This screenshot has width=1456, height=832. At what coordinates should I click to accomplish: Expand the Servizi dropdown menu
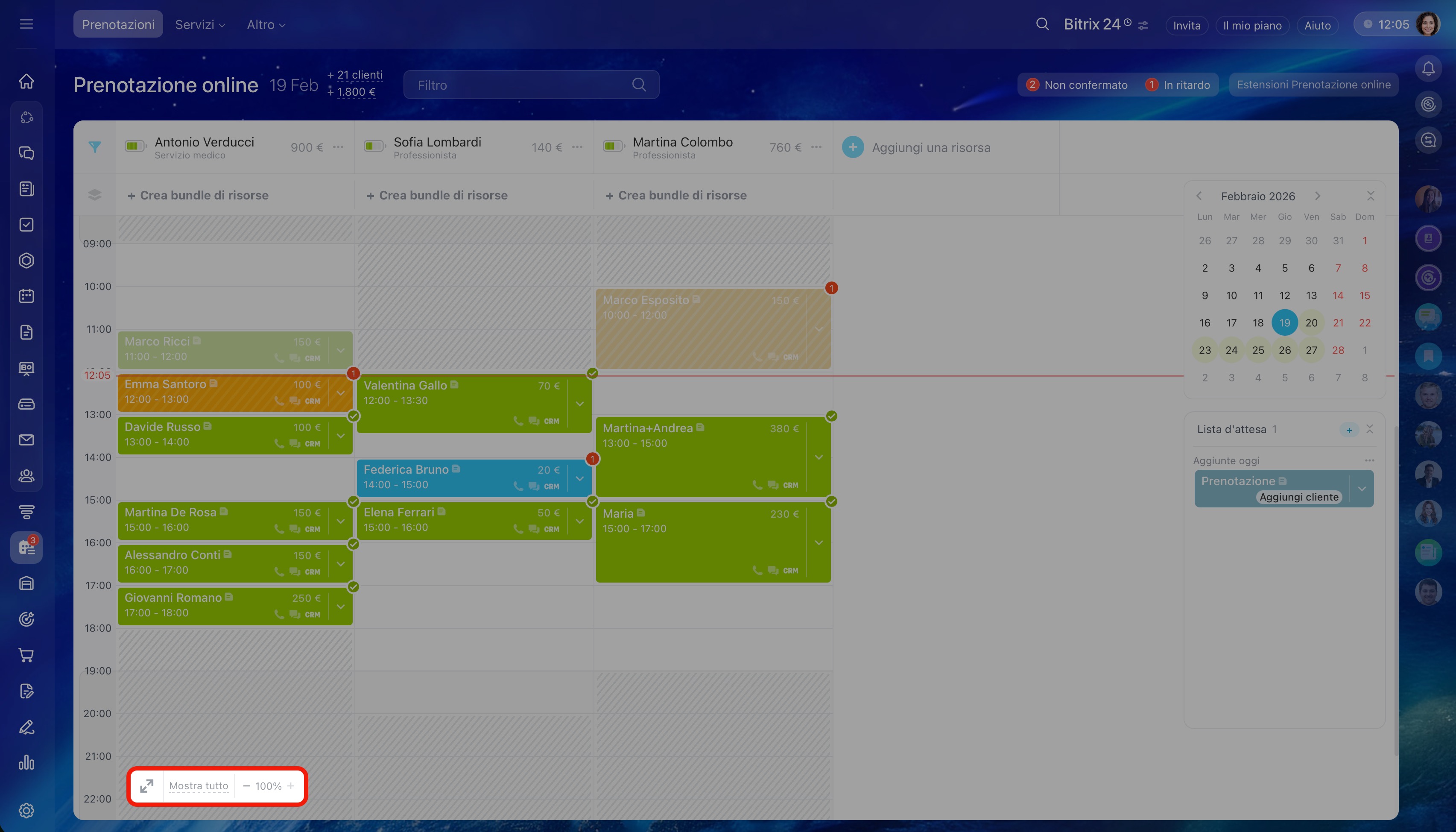pyautogui.click(x=200, y=25)
